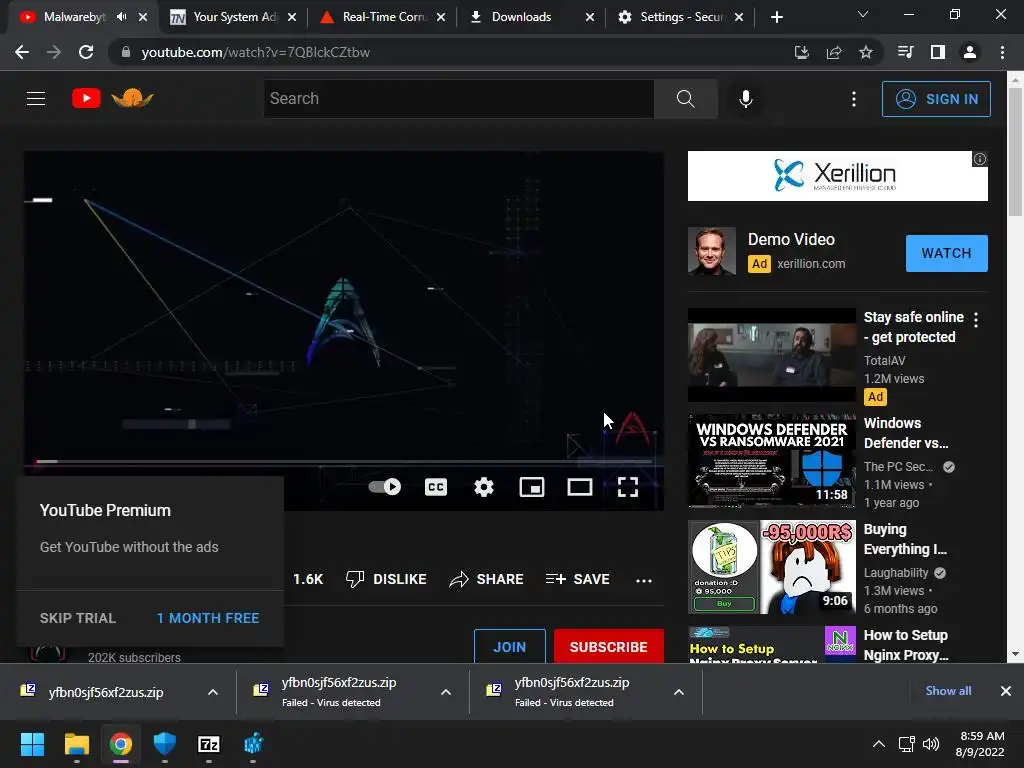Expand options for third failed zip download
This screenshot has height=768, width=1024.
tap(679, 692)
